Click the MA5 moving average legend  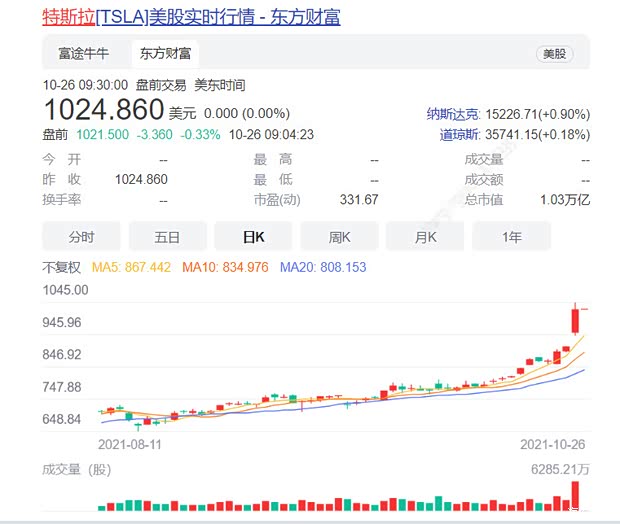(x=132, y=268)
